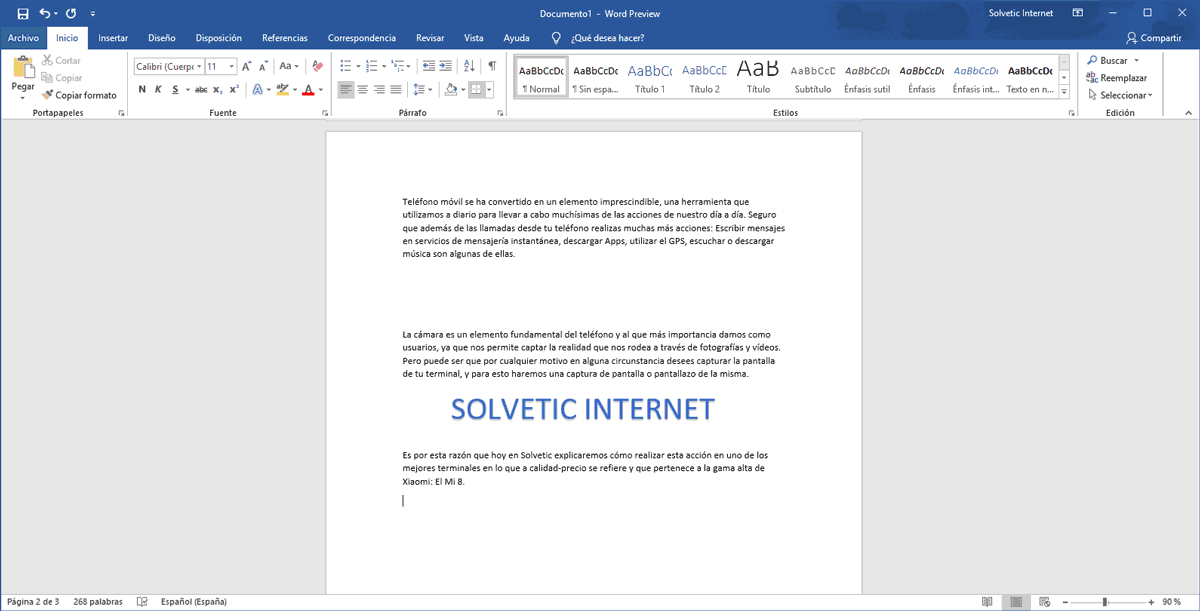1200x611 pixels.
Task: Increase paragraph indent
Action: (x=446, y=66)
